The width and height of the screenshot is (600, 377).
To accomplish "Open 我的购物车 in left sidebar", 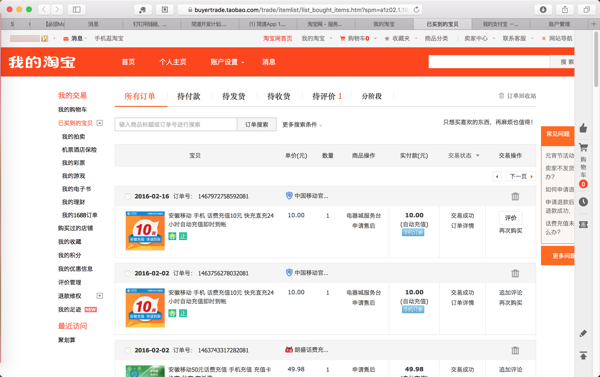I will [72, 109].
